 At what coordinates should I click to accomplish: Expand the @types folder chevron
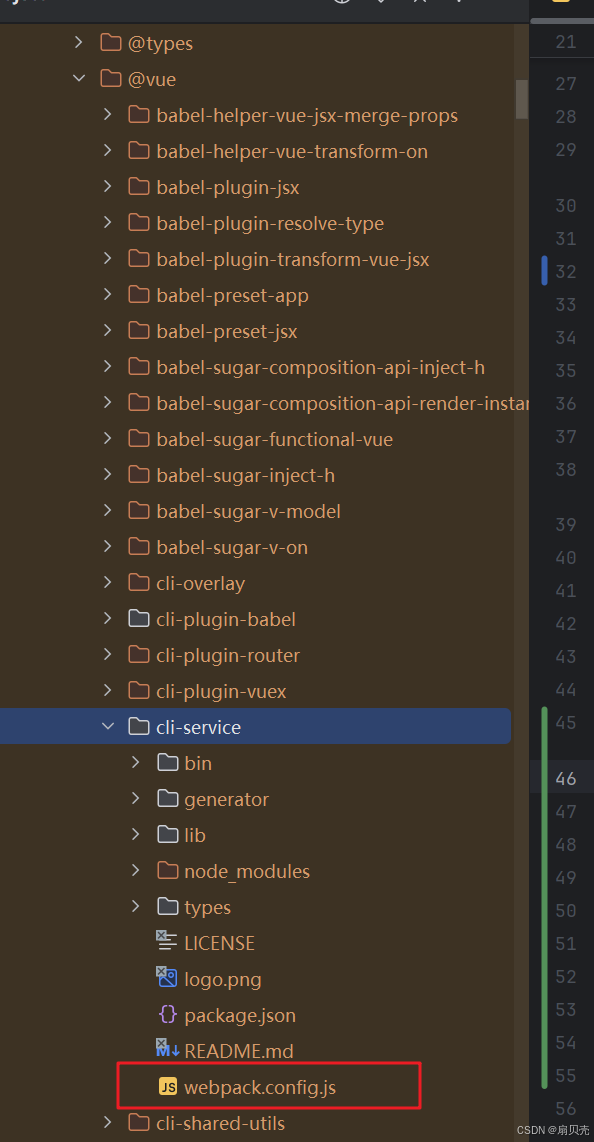click(x=79, y=43)
